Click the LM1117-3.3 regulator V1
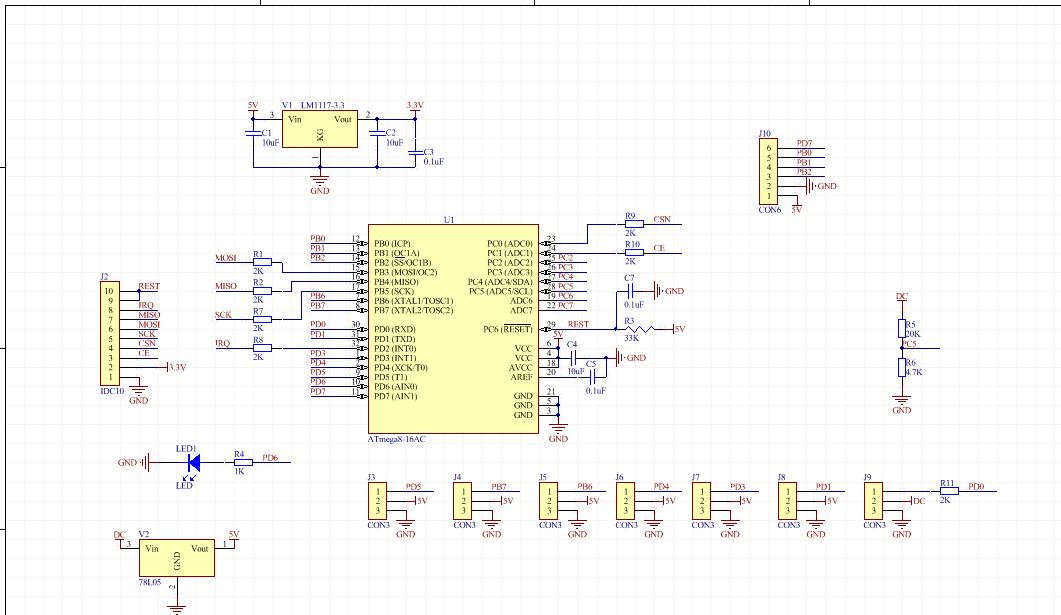Viewport: 1061px width, 615px height. (319, 129)
